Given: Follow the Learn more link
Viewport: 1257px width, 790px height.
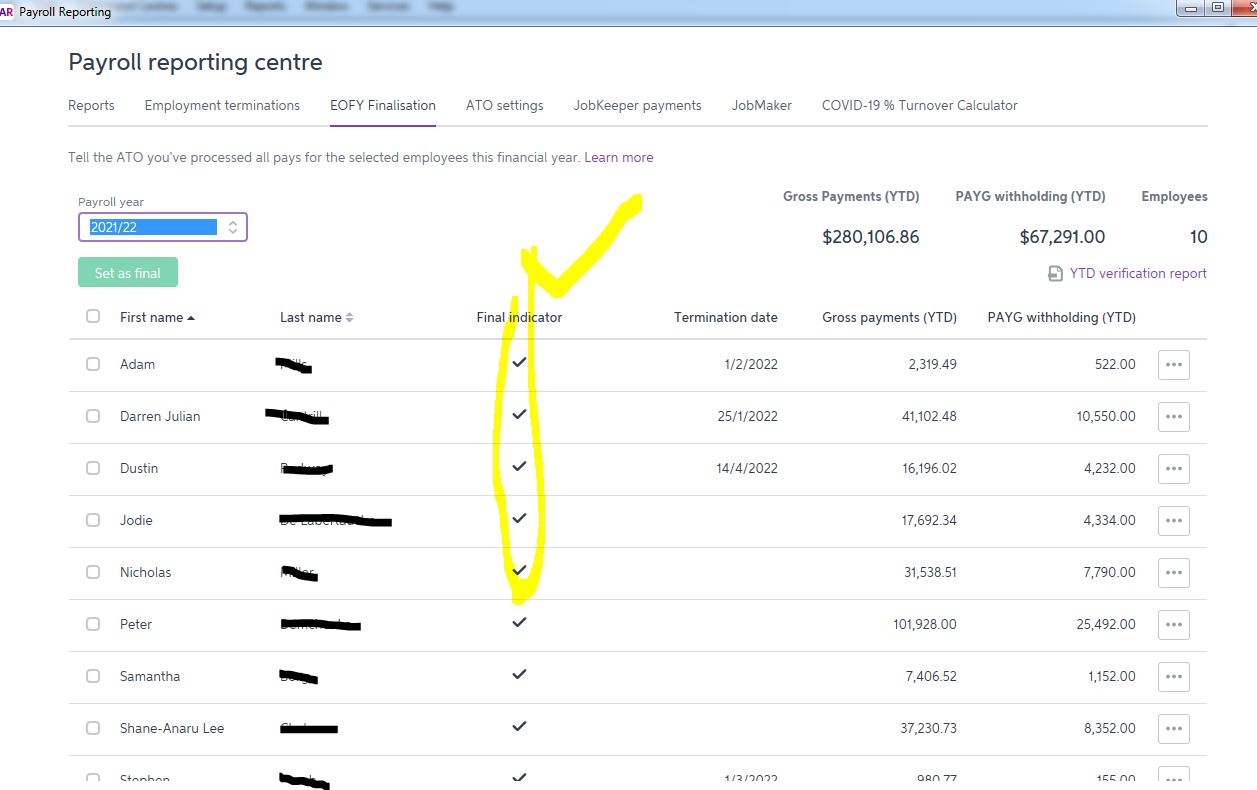Looking at the screenshot, I should pyautogui.click(x=618, y=157).
